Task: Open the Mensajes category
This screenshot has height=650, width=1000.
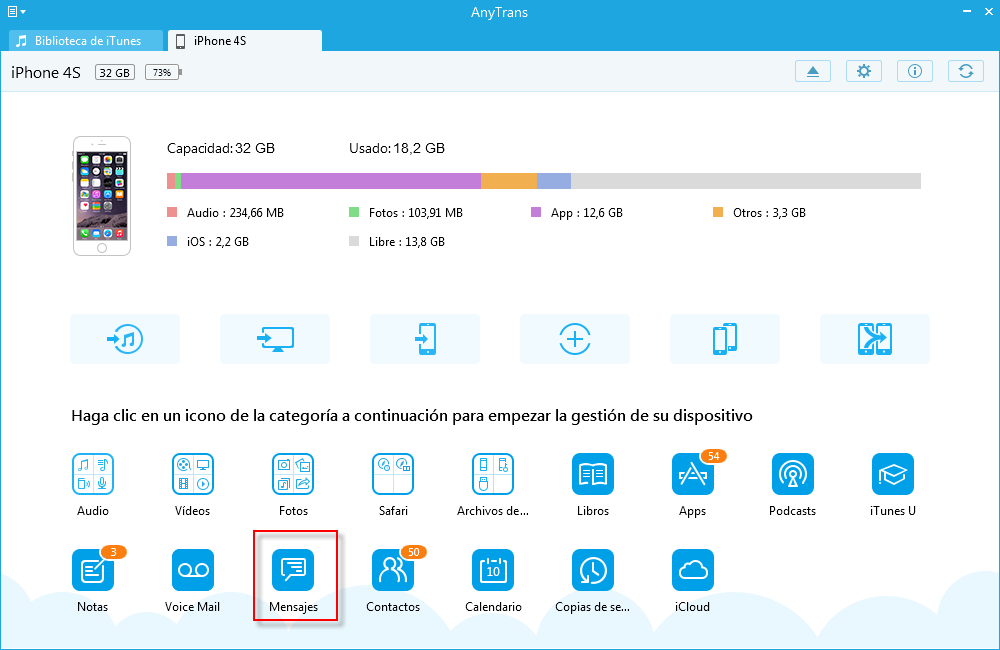Action: (x=293, y=570)
